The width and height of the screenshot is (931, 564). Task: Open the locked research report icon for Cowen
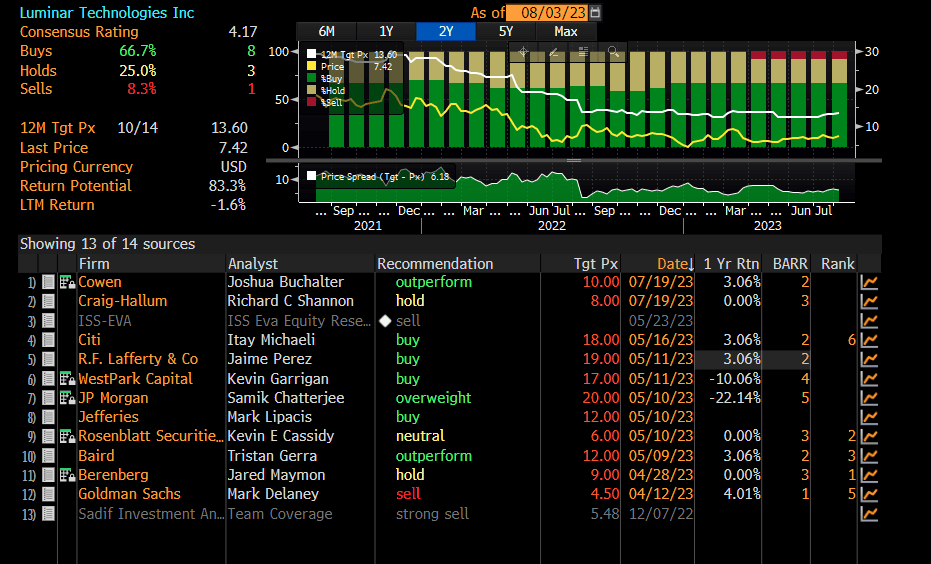tap(67, 283)
